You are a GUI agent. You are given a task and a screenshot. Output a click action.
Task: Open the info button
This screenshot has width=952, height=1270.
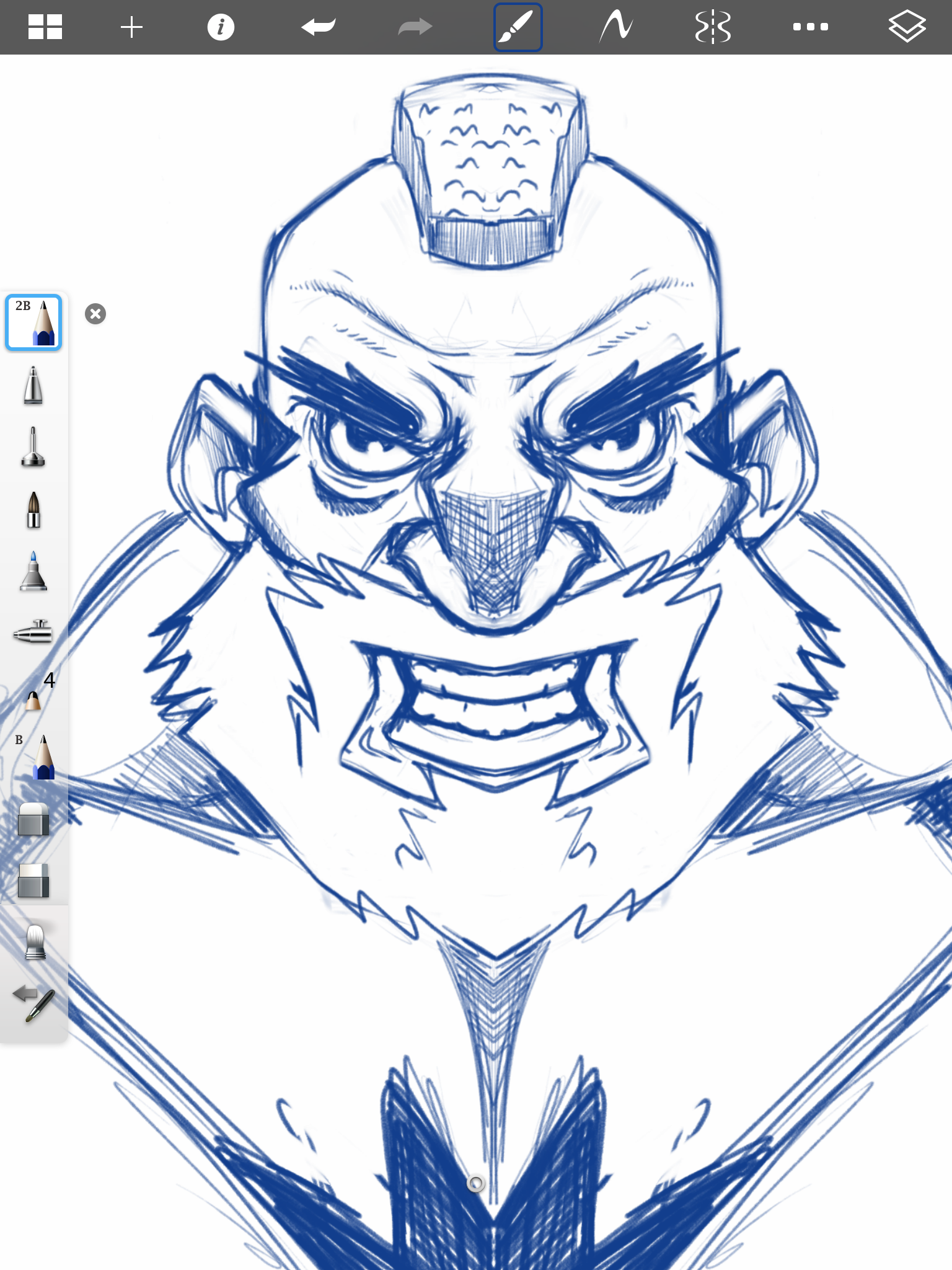221,27
